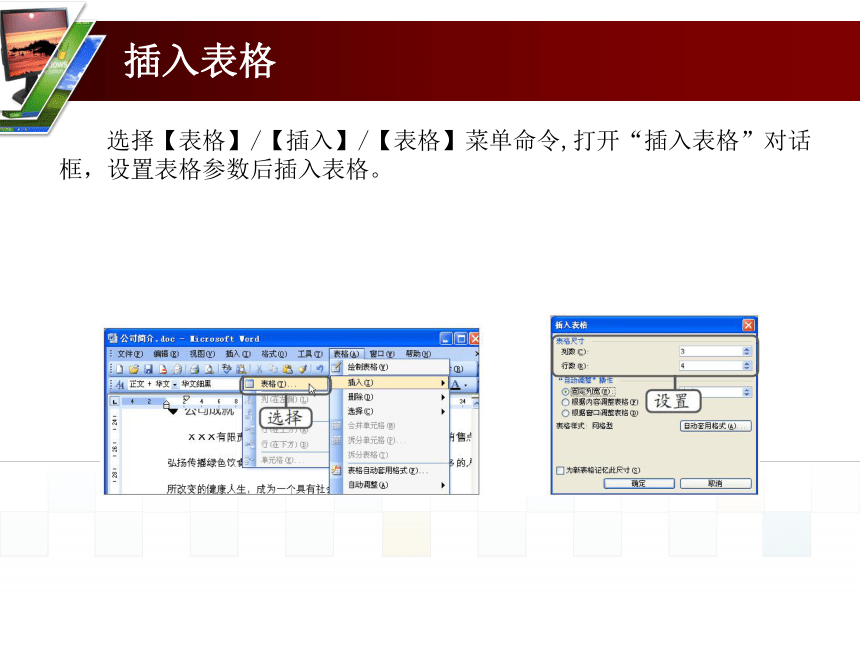Image resolution: width=860 pixels, height=645 pixels.
Task: Open the 帮助 menu
Action: [418, 354]
